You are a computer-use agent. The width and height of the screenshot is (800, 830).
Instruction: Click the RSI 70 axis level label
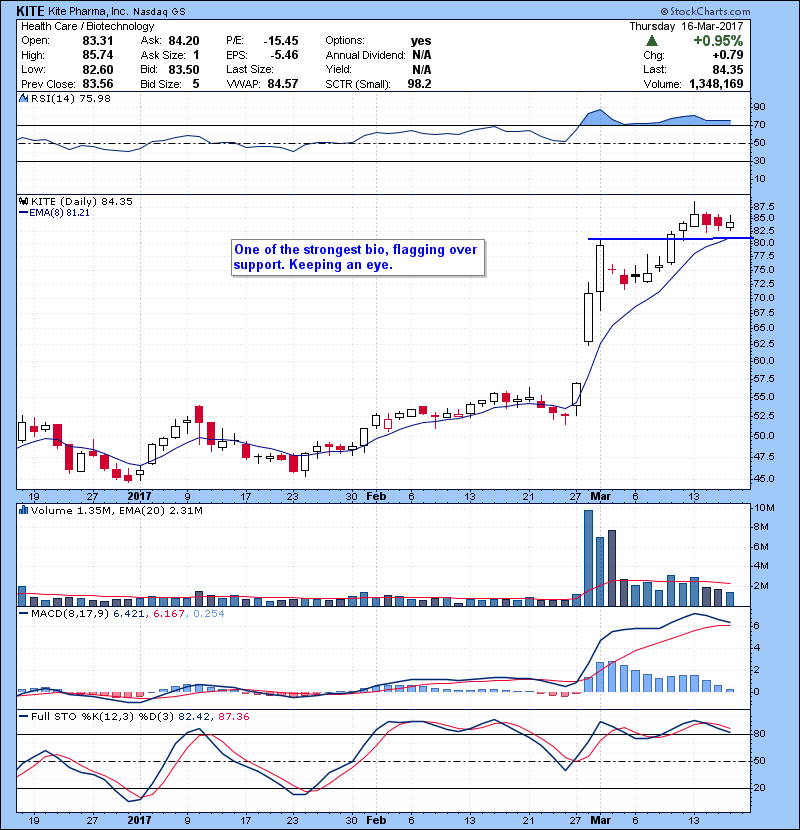pos(759,125)
